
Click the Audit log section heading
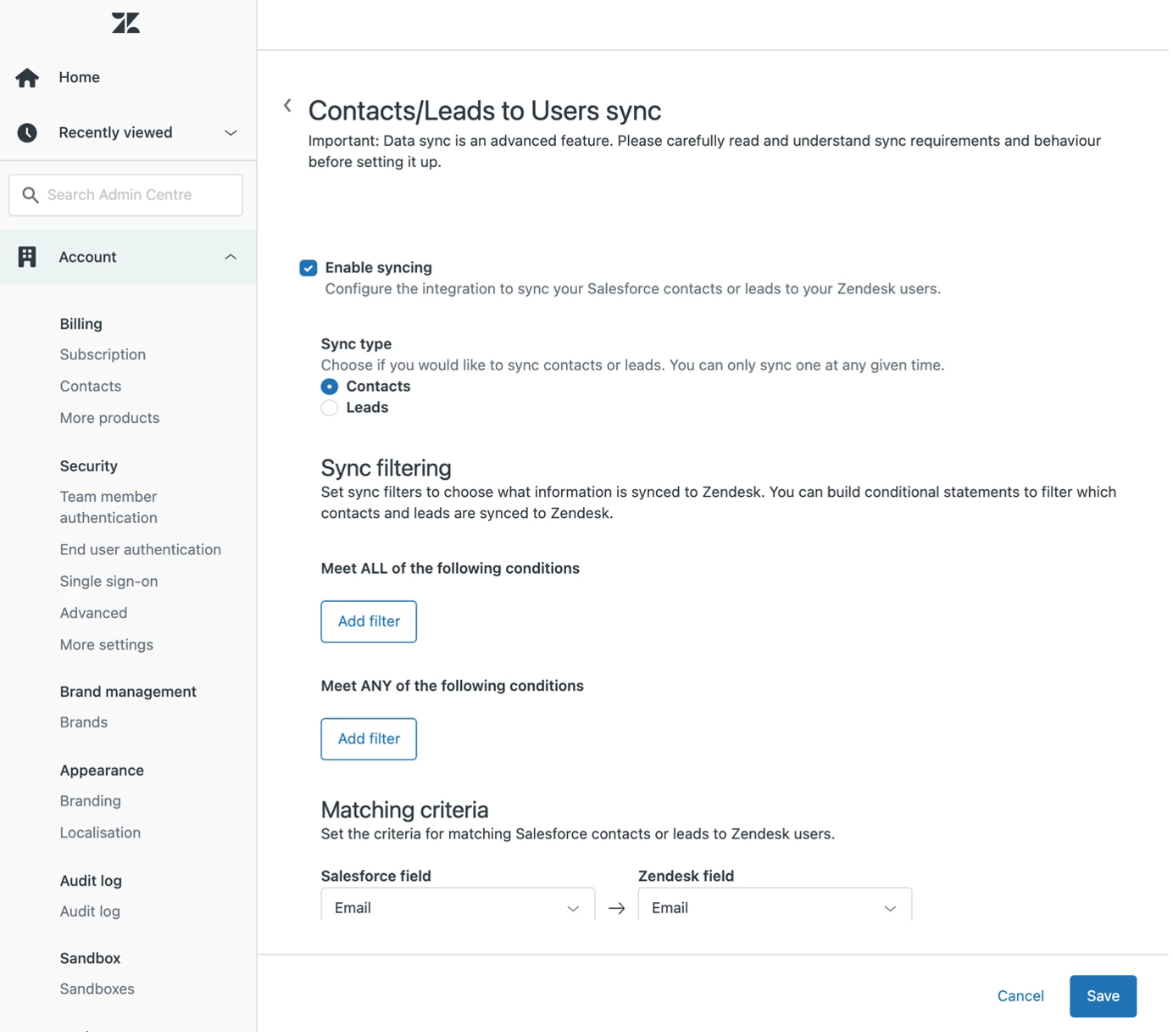pyautogui.click(x=92, y=883)
